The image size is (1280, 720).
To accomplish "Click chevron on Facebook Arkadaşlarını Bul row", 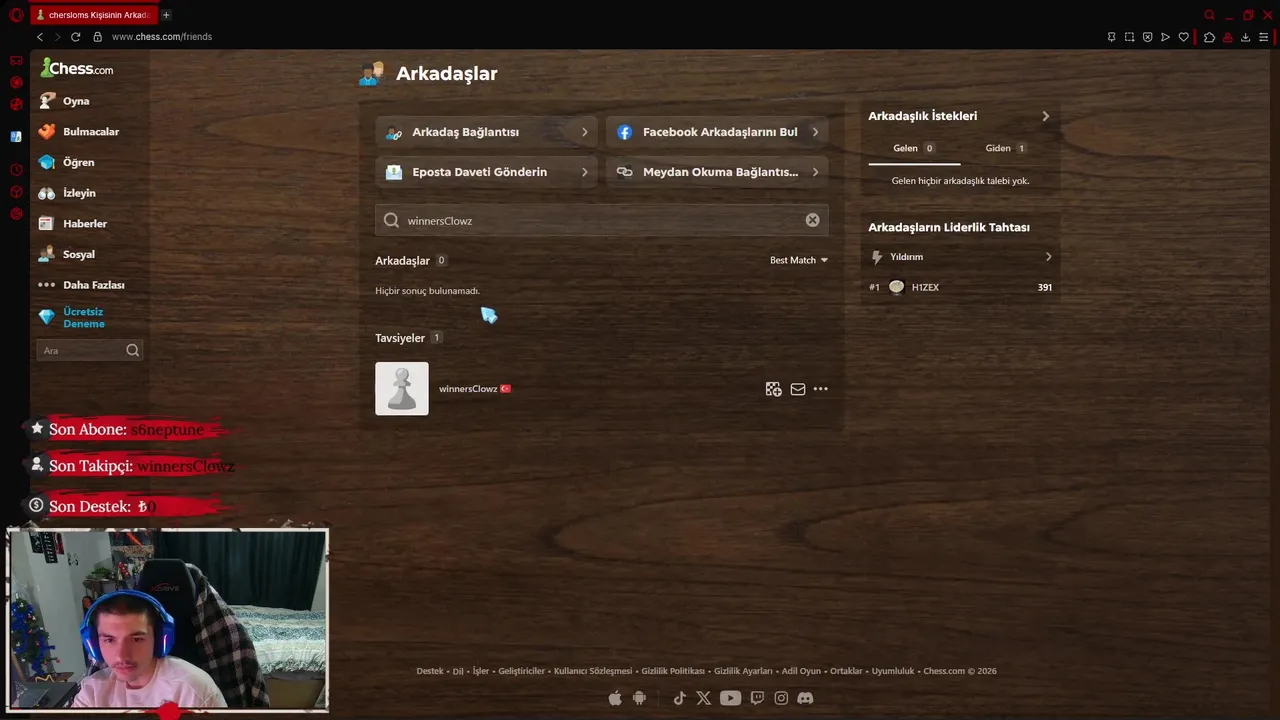I will (815, 132).
